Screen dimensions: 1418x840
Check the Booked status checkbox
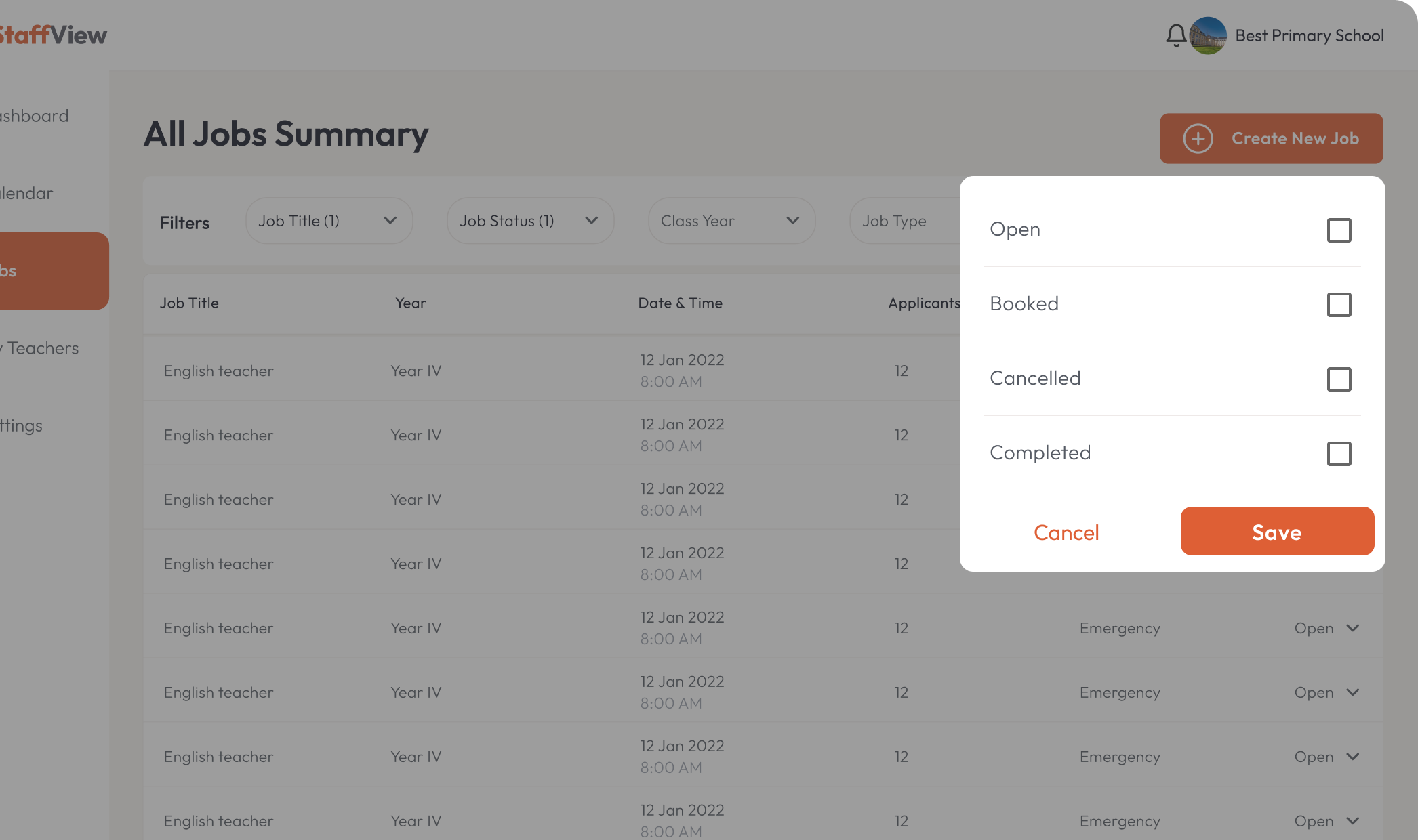click(1339, 305)
